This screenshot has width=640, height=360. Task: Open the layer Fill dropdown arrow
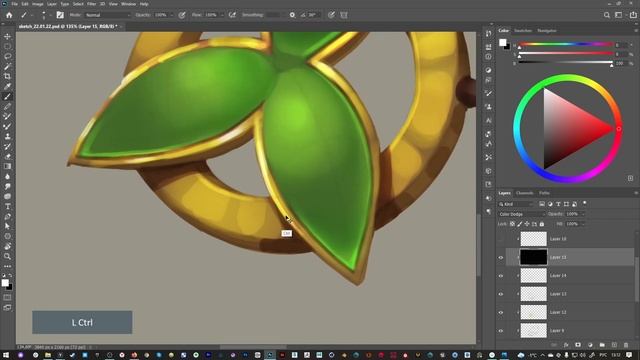click(x=583, y=224)
